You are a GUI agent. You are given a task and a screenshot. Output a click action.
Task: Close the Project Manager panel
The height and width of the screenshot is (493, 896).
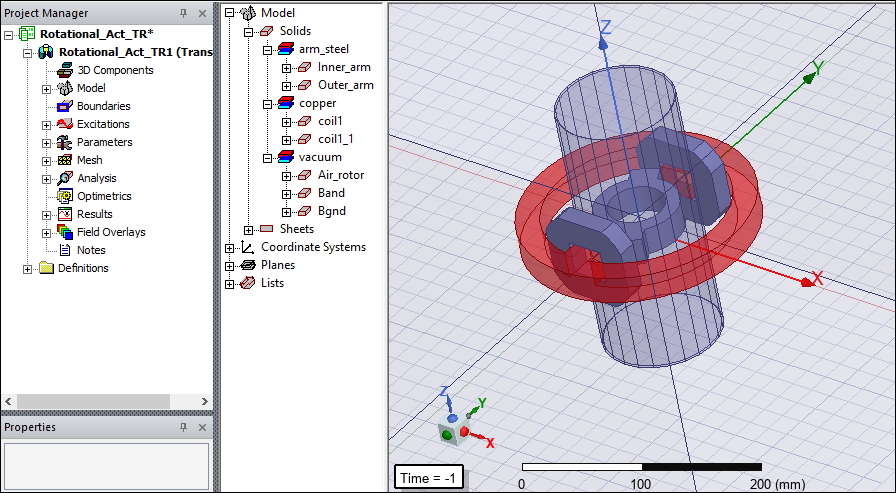point(202,13)
